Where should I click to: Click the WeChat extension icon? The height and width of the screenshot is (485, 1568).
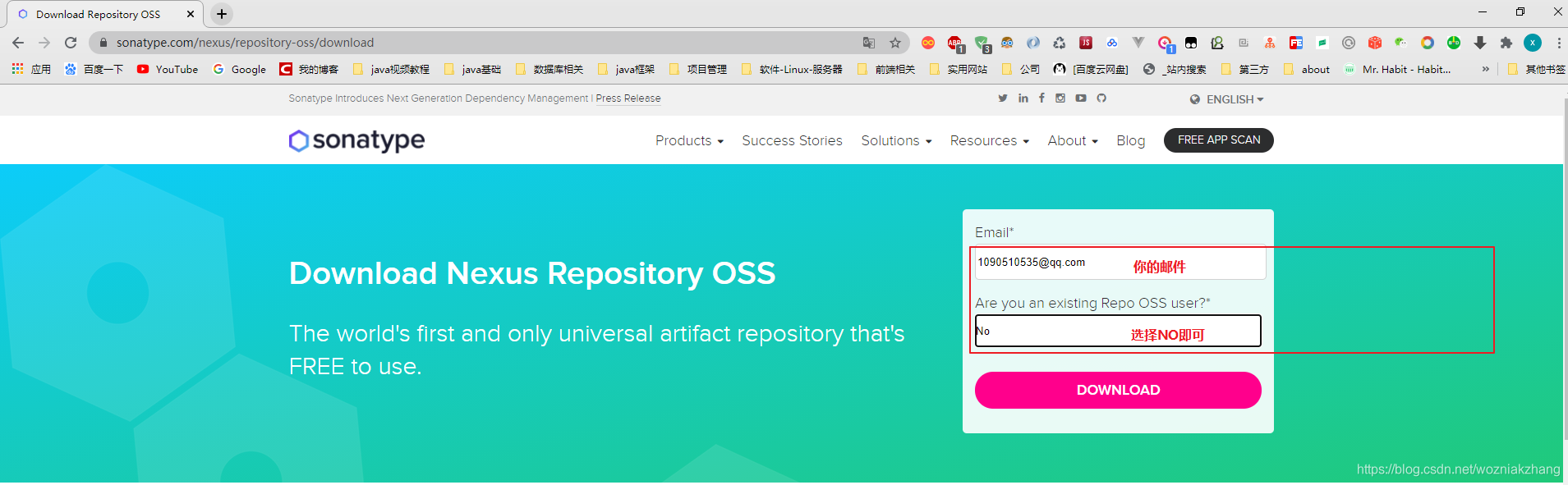coord(1401,43)
